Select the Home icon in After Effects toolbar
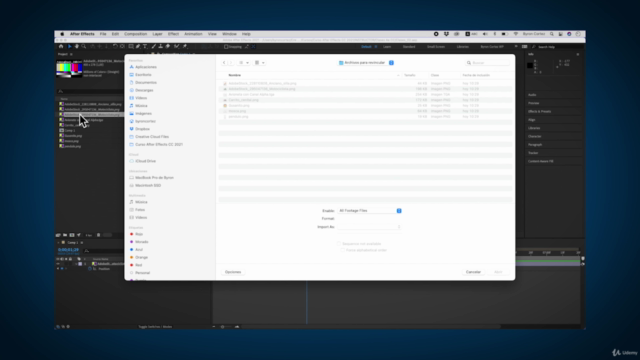This screenshot has width=640, height=360. (61, 47)
